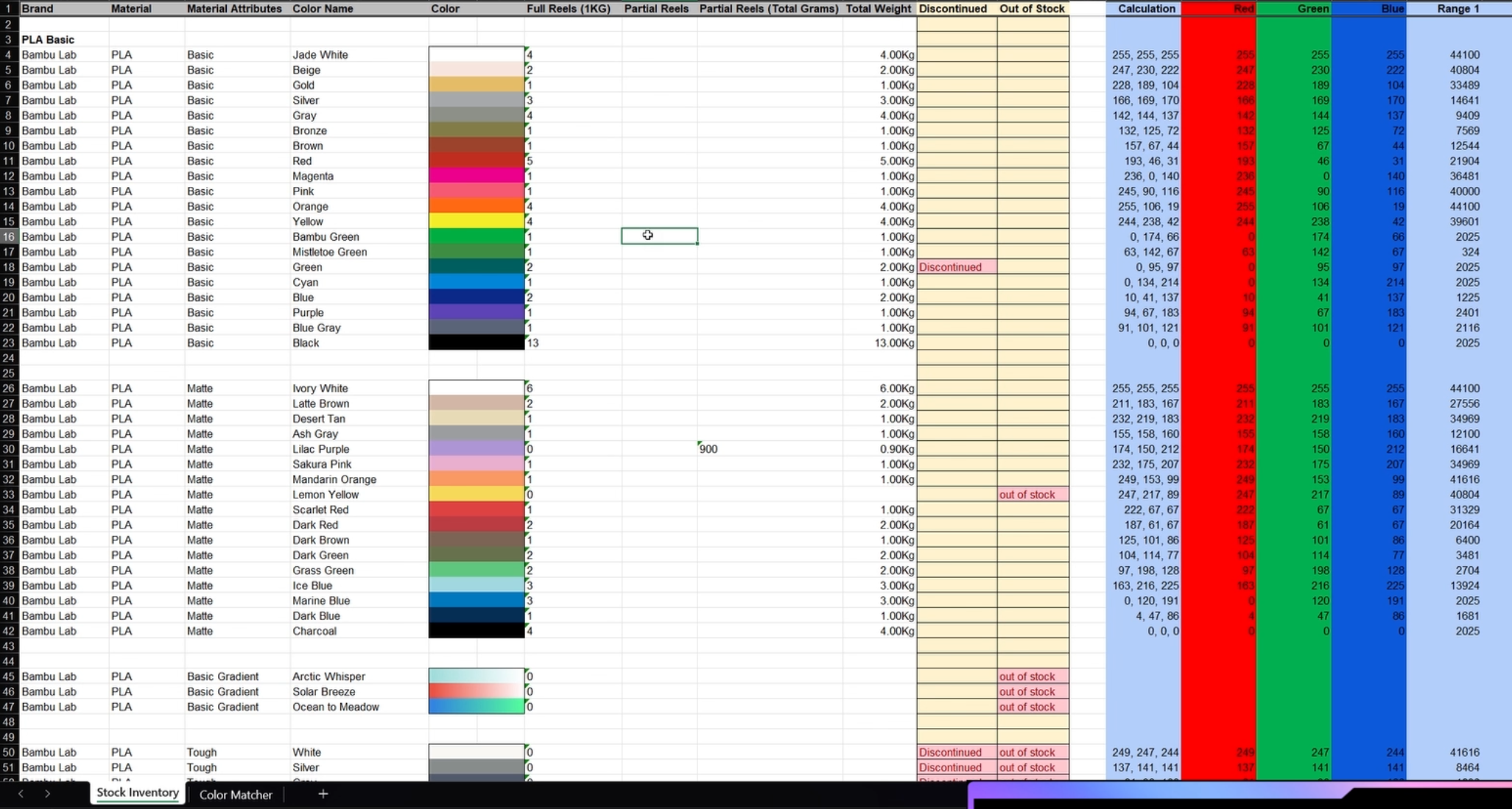Click the previous sheet navigation arrow
This screenshot has height=809, width=1512.
click(x=20, y=794)
